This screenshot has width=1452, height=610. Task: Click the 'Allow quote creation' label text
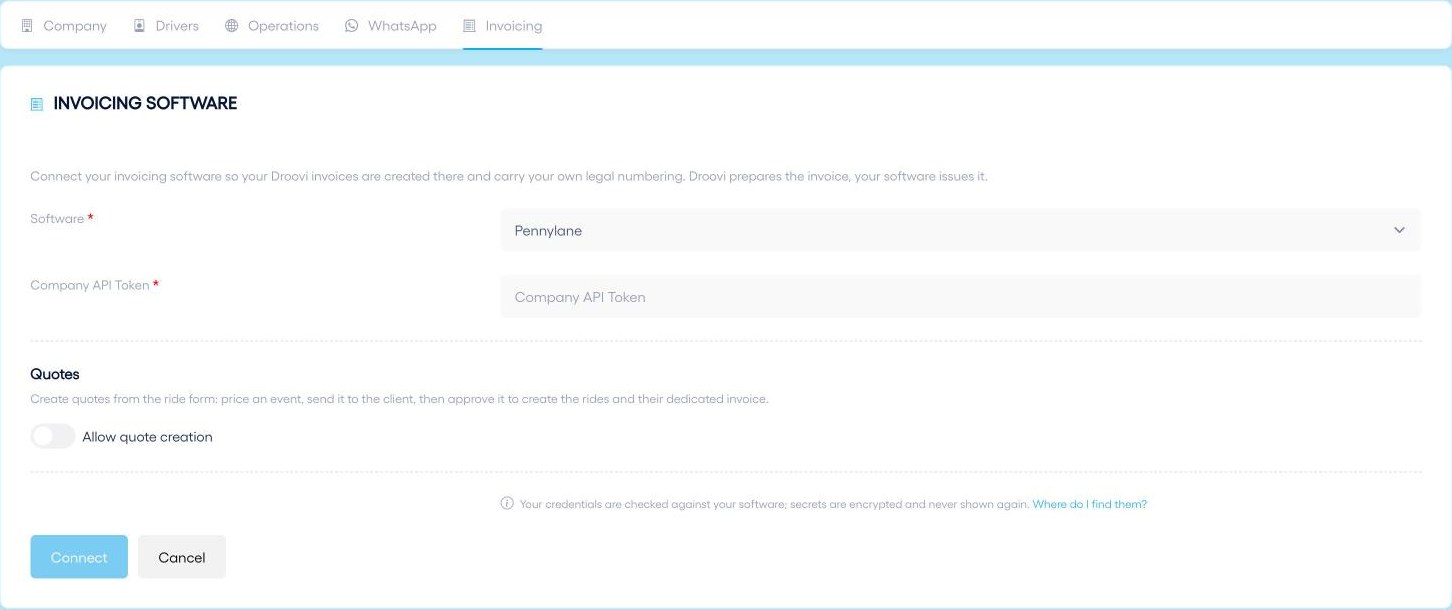pos(147,437)
